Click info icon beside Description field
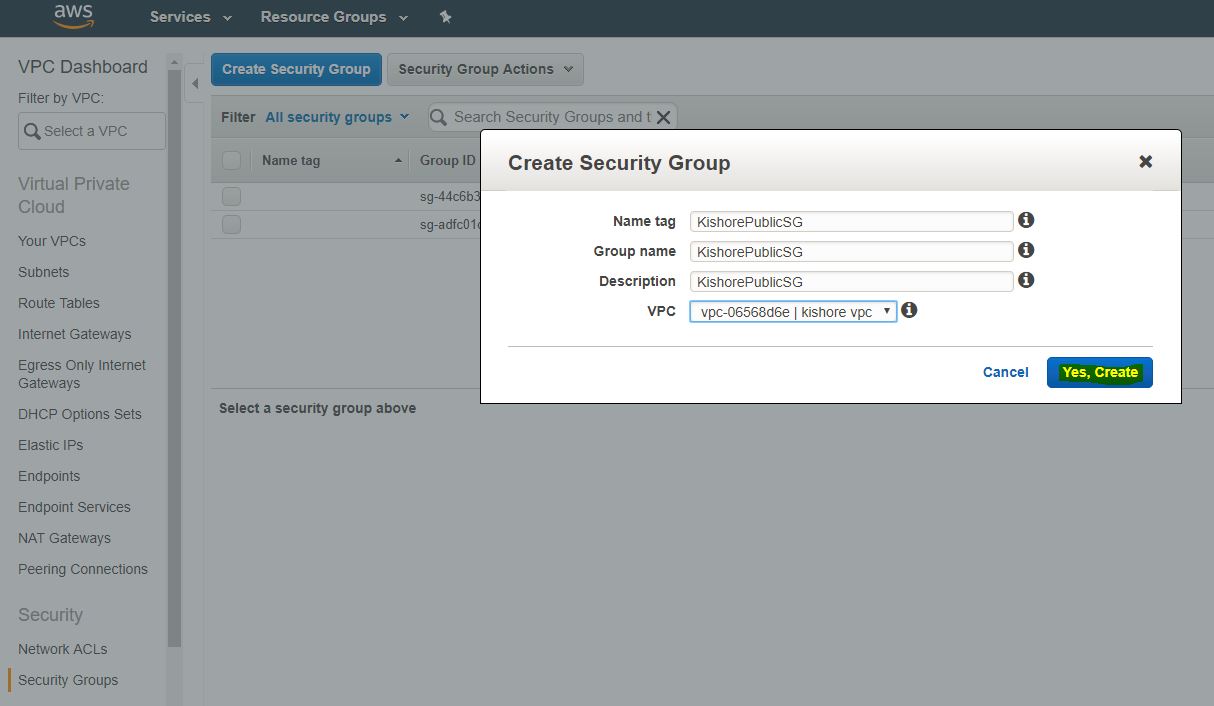 [x=1025, y=280]
